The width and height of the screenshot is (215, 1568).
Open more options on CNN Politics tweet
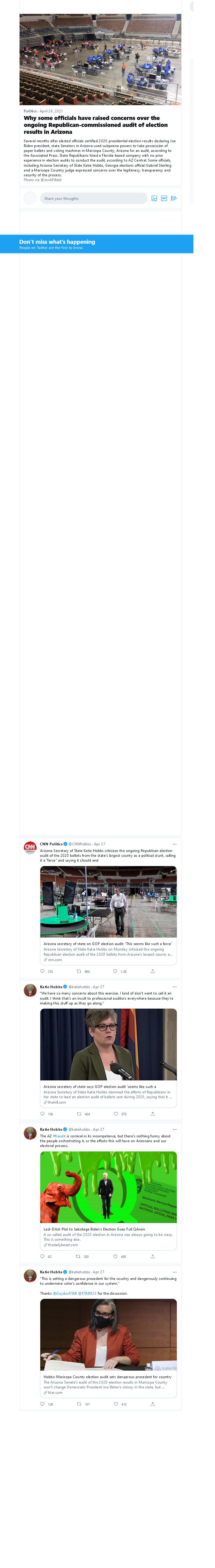click(174, 844)
